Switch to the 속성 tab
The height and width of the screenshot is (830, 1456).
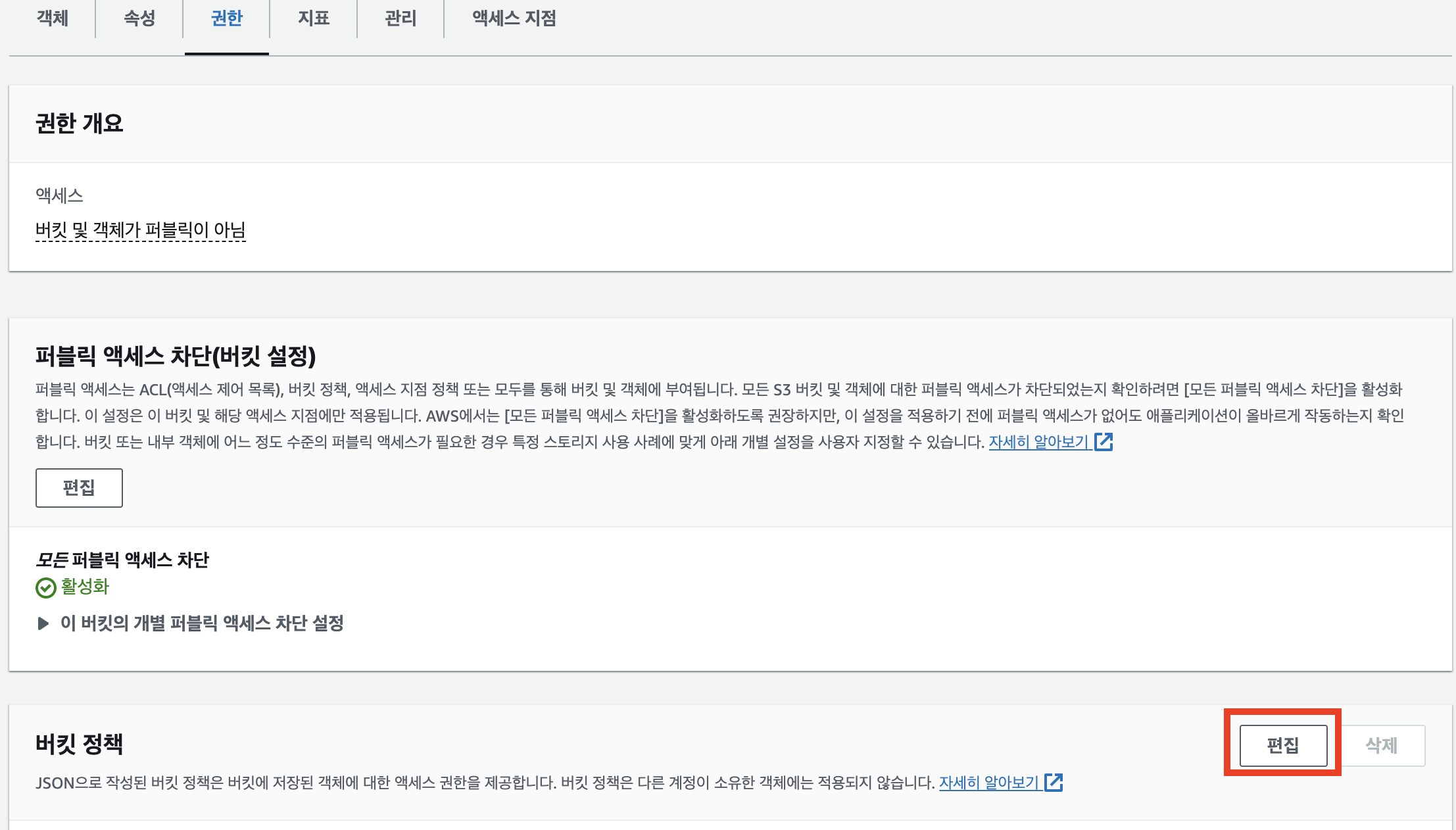[x=139, y=18]
